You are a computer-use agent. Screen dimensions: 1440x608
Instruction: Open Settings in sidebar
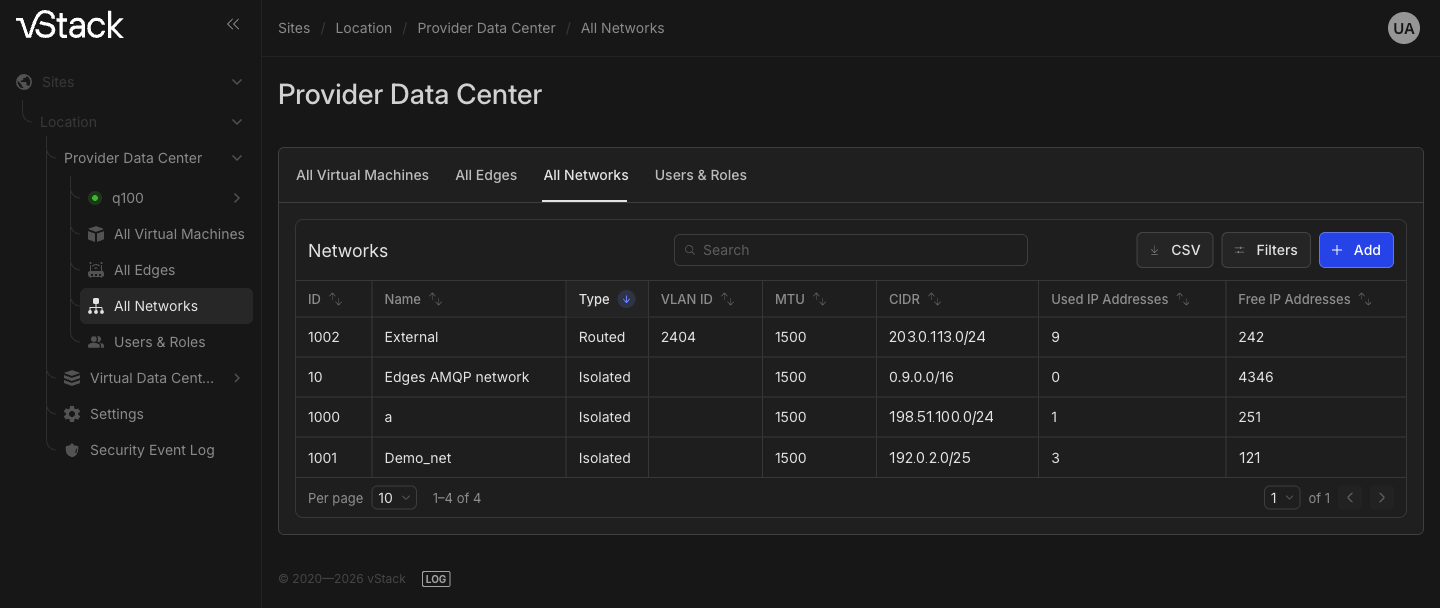[117, 414]
